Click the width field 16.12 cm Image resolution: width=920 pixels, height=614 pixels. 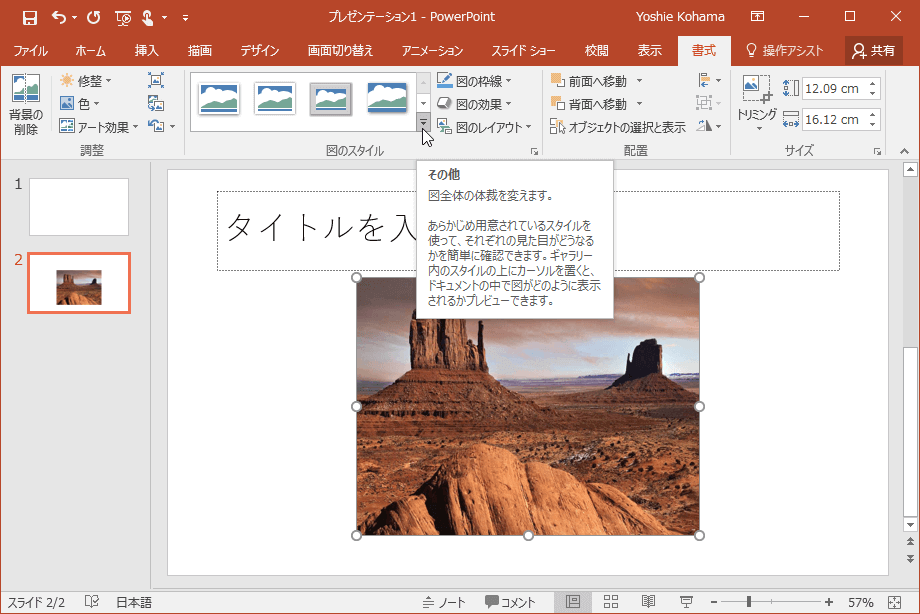831,120
